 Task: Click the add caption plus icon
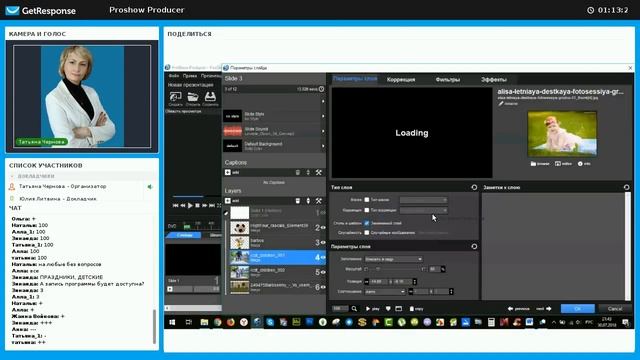click(x=227, y=173)
